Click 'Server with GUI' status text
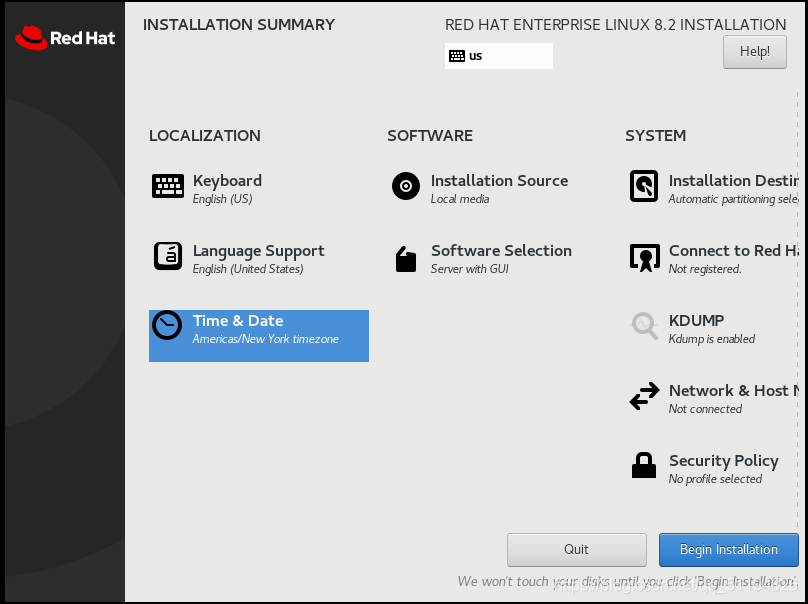 click(x=469, y=269)
